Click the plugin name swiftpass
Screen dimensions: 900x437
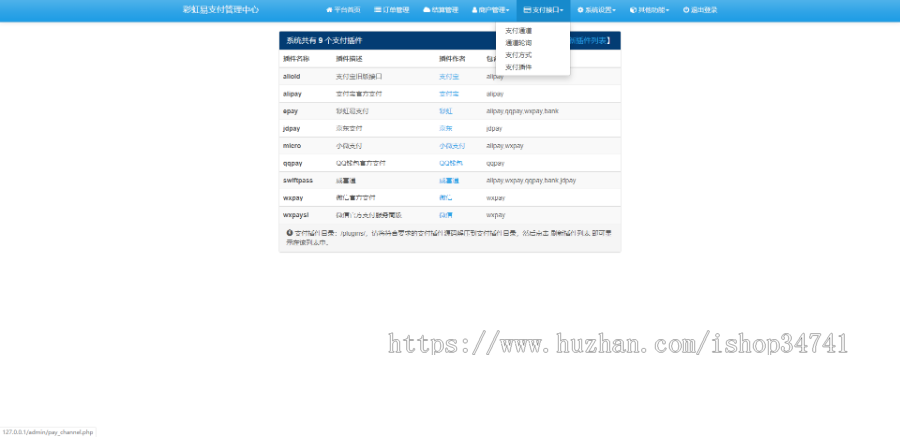pos(297,180)
